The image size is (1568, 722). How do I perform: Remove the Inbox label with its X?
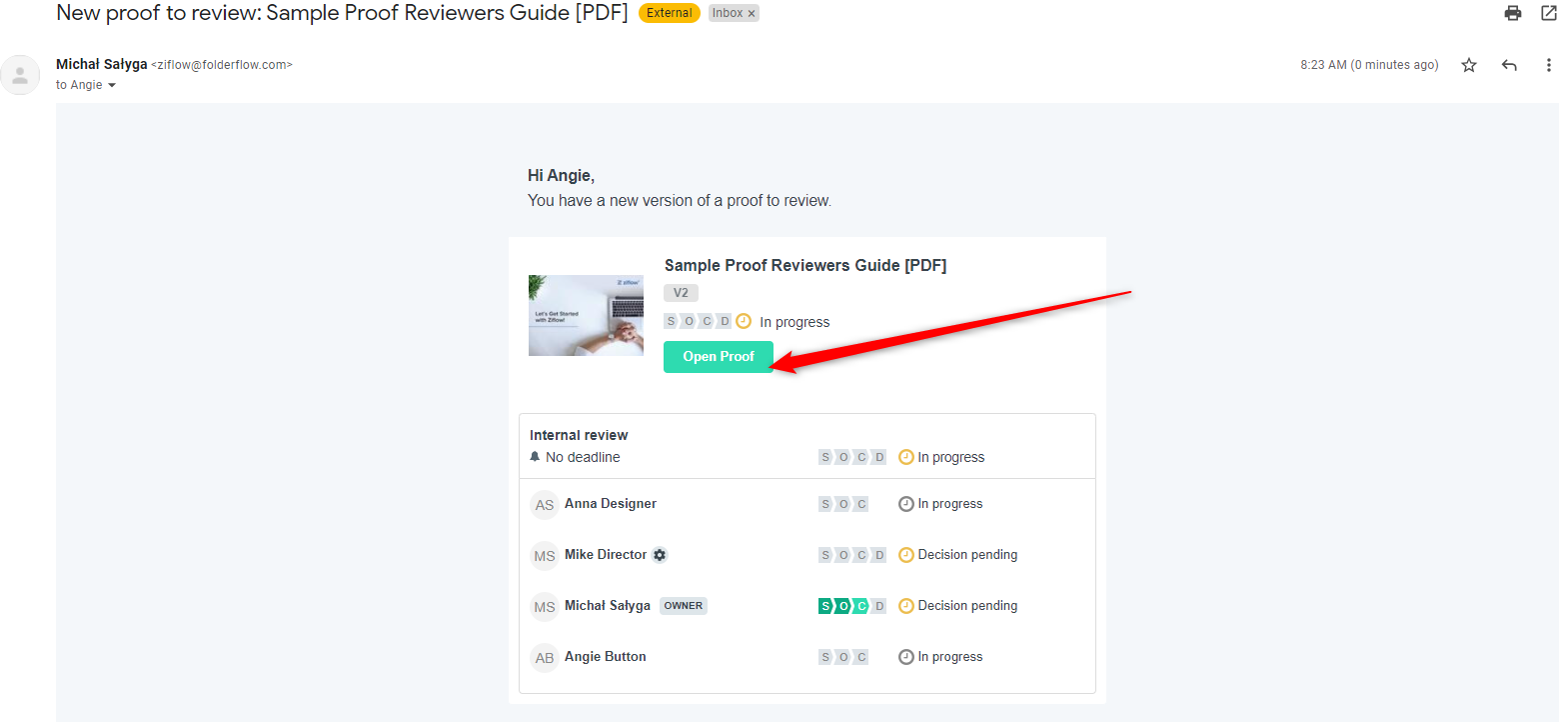[x=752, y=14]
